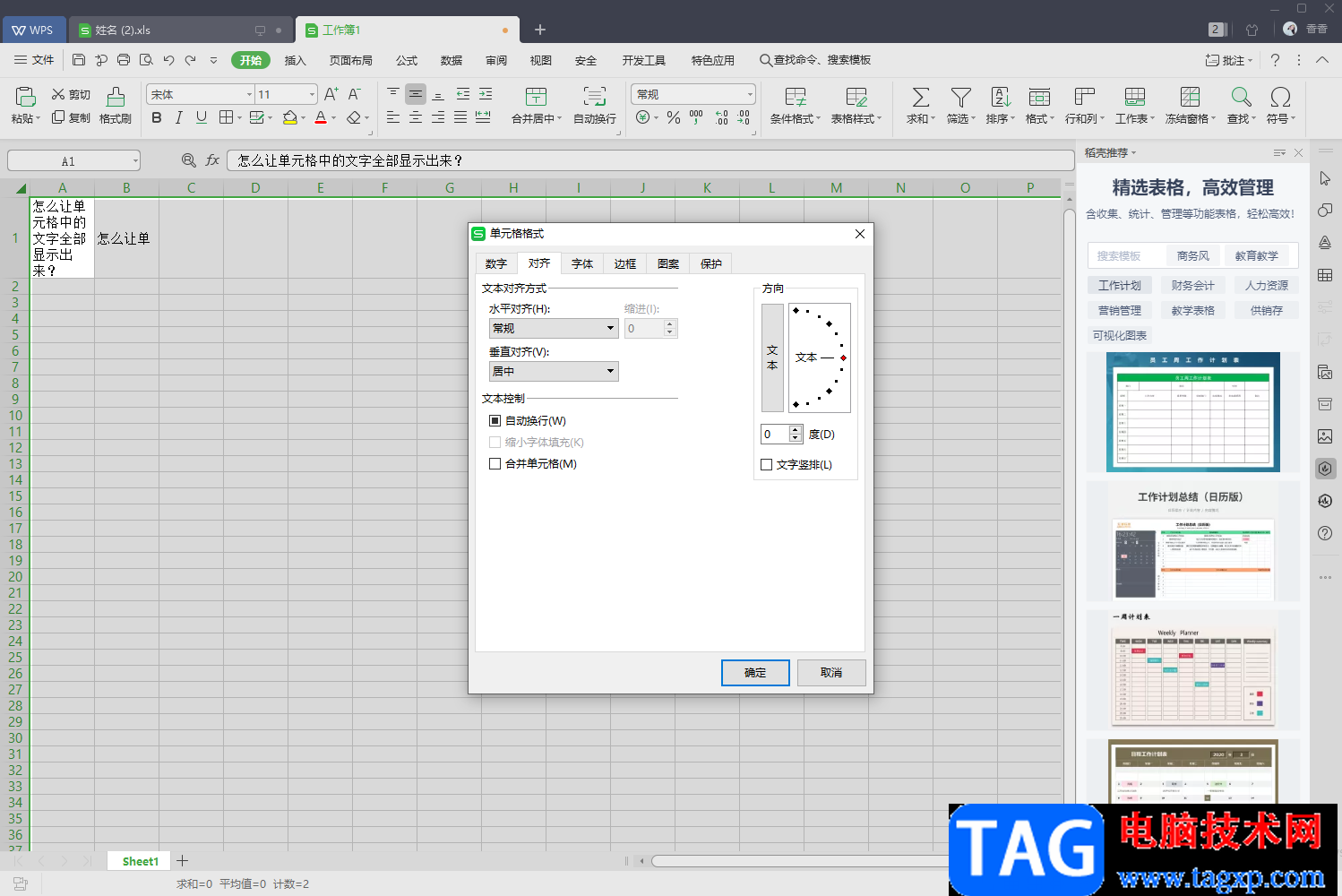Click the Table Style icon
This screenshot has height=896, width=1342.
[856, 96]
